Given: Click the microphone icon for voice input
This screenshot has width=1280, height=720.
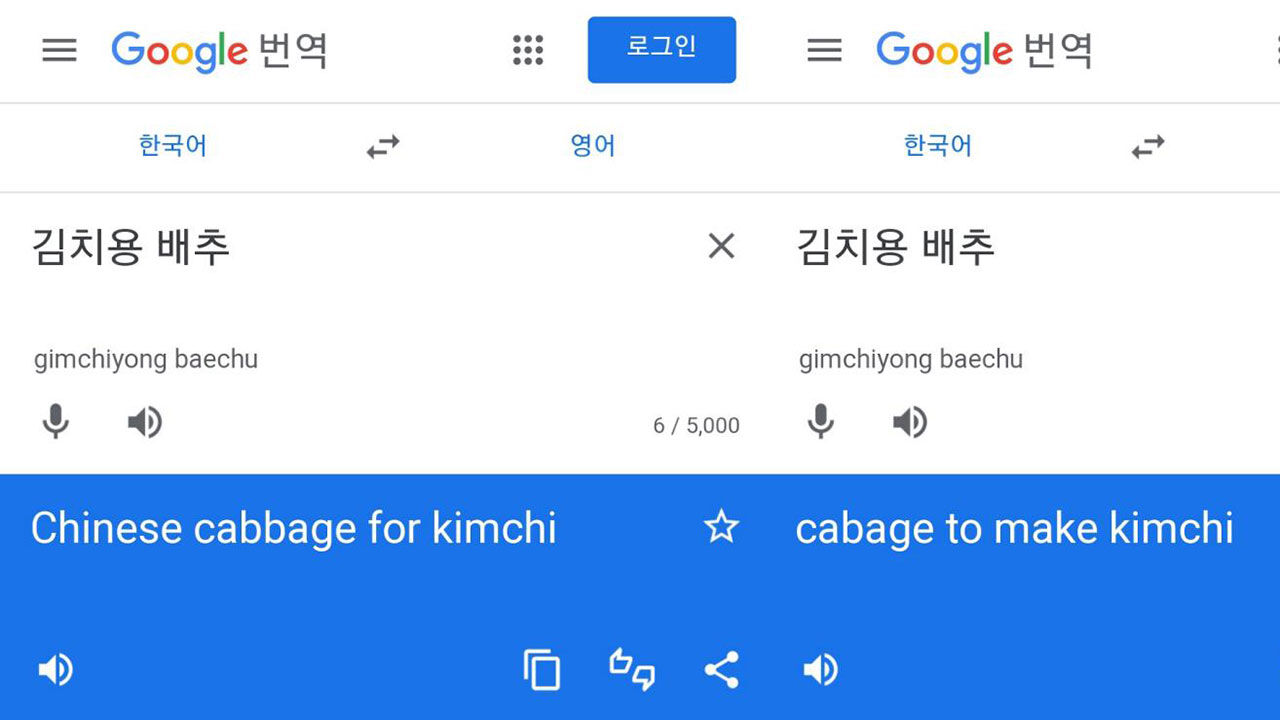Looking at the screenshot, I should pyautogui.click(x=56, y=421).
